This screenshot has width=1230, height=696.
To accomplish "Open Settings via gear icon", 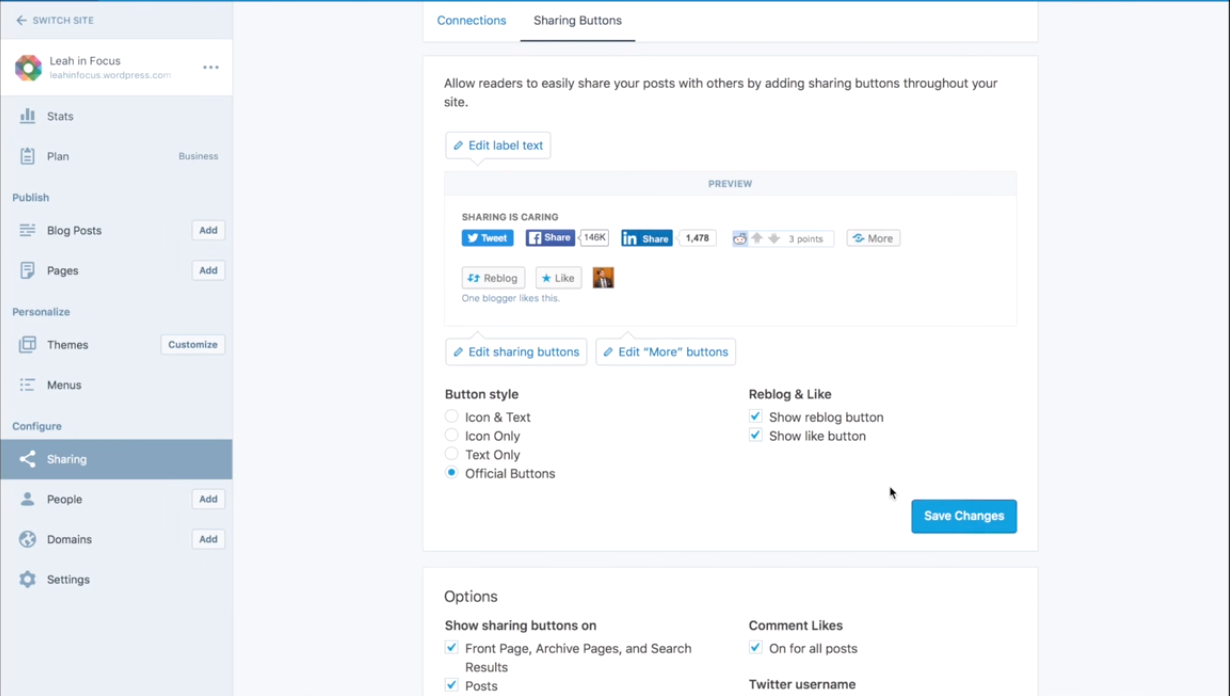I will 27,579.
